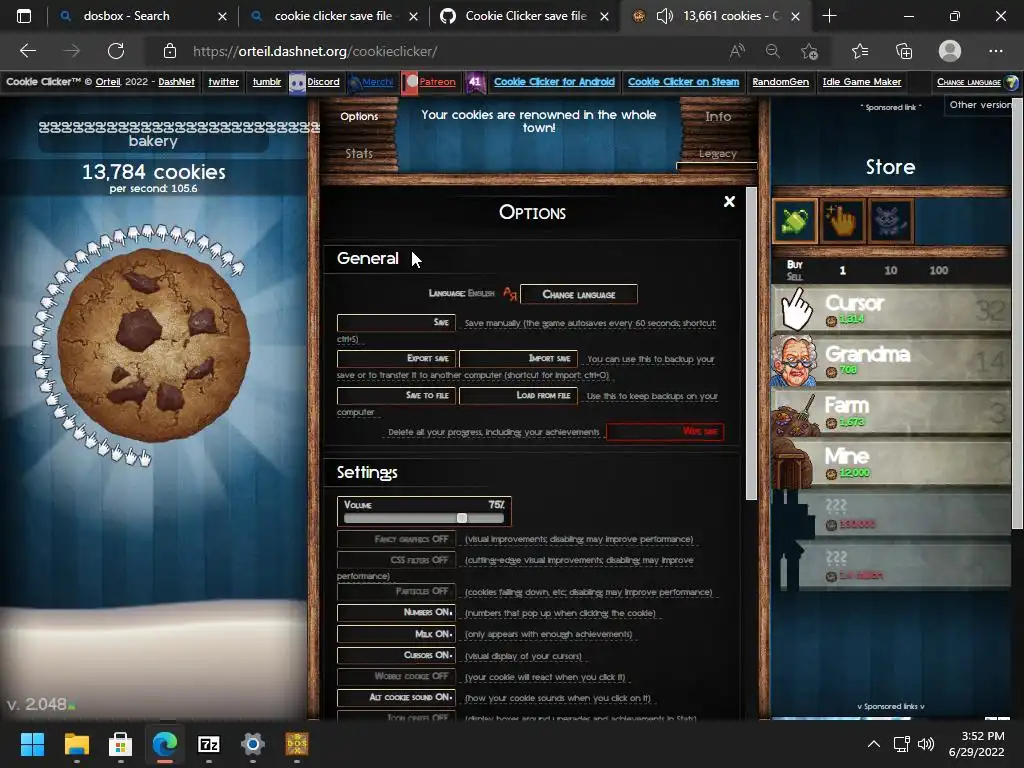Click the Change Language button in Options
Screen dimensions: 1024x768
click(x=579, y=295)
